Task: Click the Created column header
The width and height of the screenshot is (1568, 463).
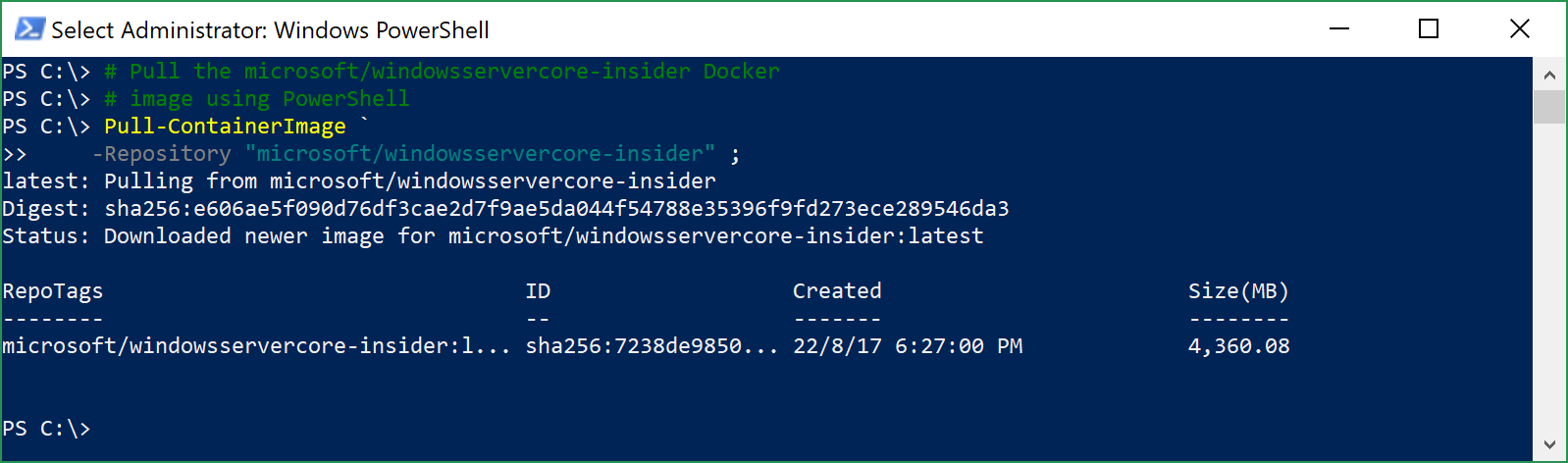Action: tap(837, 291)
